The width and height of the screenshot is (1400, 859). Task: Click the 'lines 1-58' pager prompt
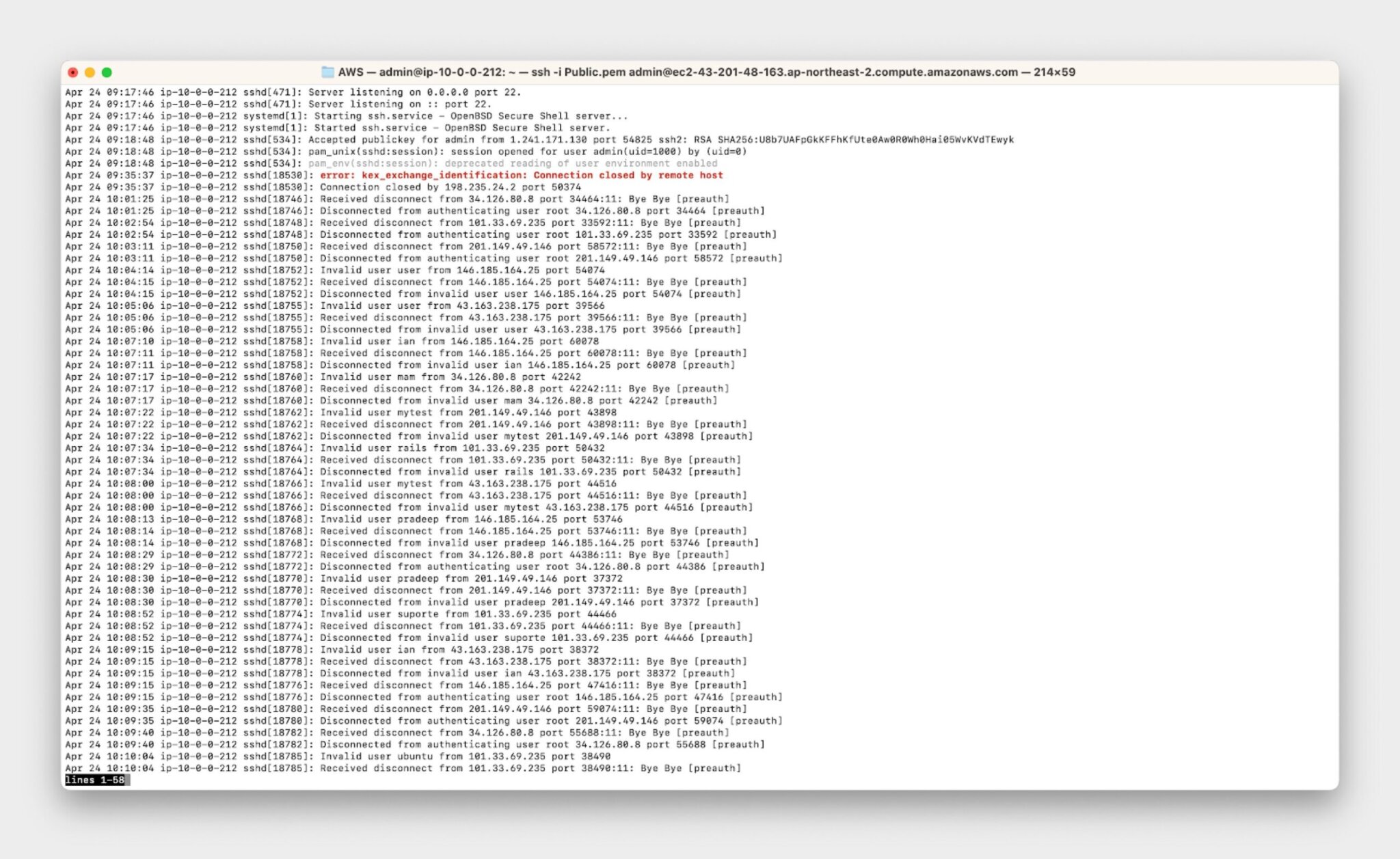95,780
